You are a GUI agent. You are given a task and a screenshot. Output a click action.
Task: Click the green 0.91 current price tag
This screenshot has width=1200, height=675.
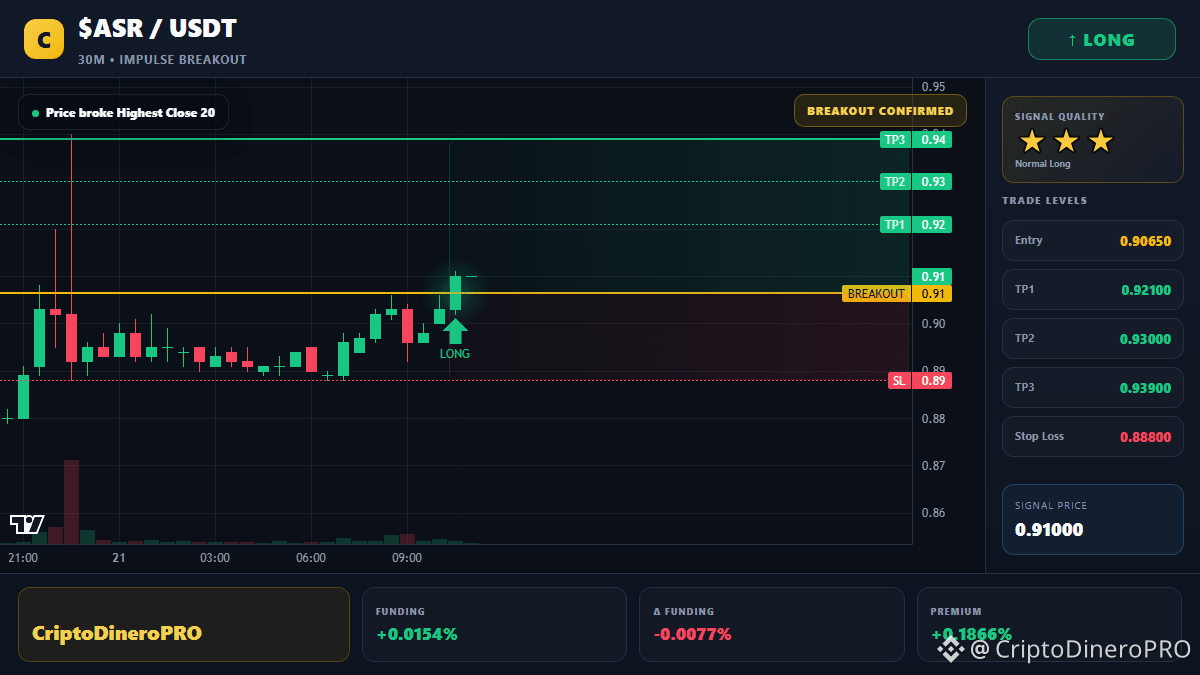[932, 277]
